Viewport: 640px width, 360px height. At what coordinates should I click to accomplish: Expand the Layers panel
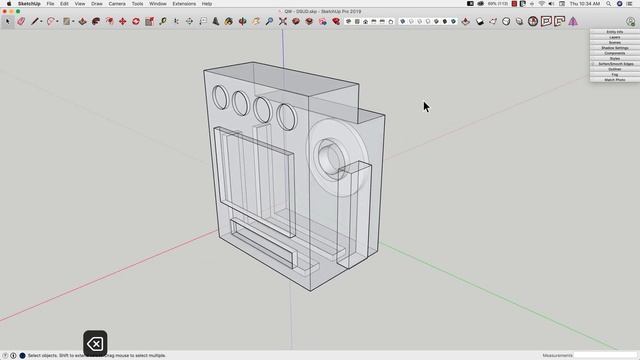point(615,37)
